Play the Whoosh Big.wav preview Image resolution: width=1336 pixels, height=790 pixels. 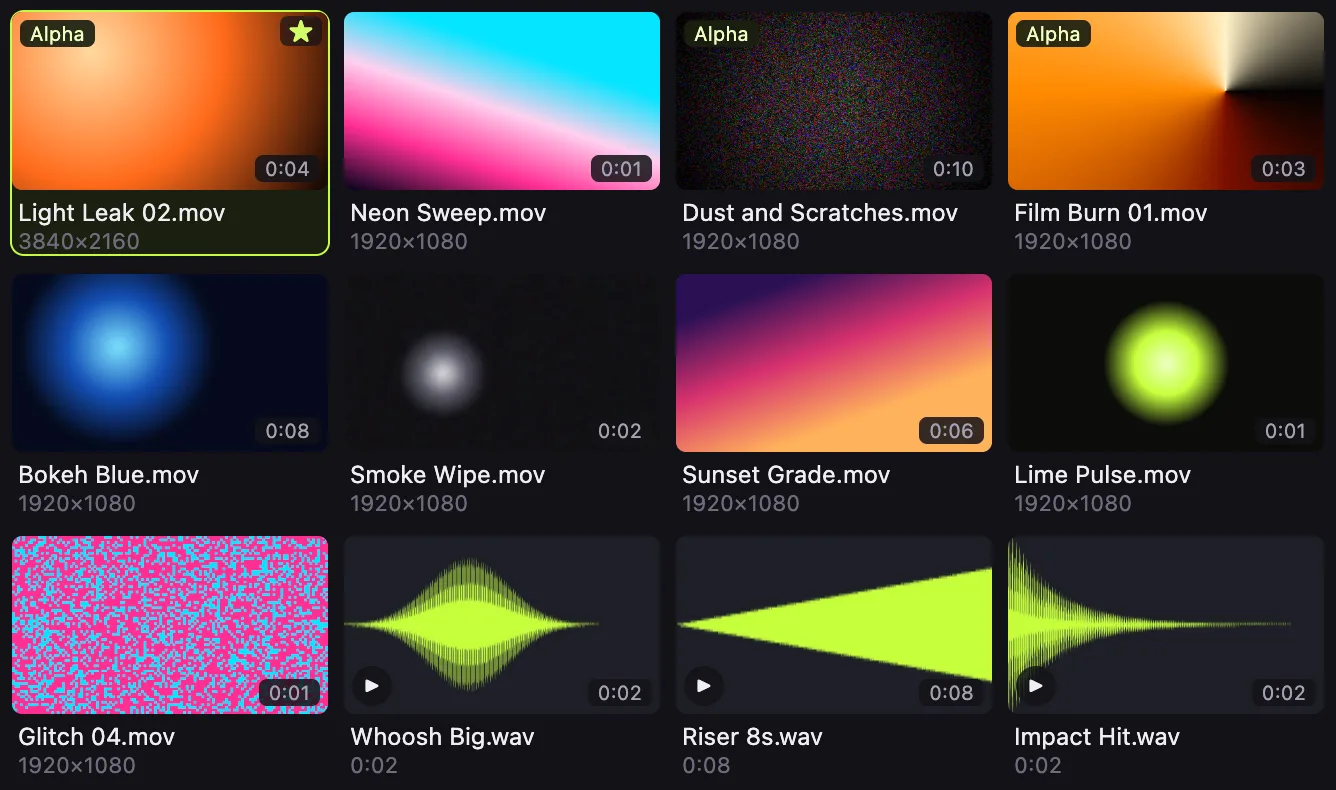click(372, 686)
